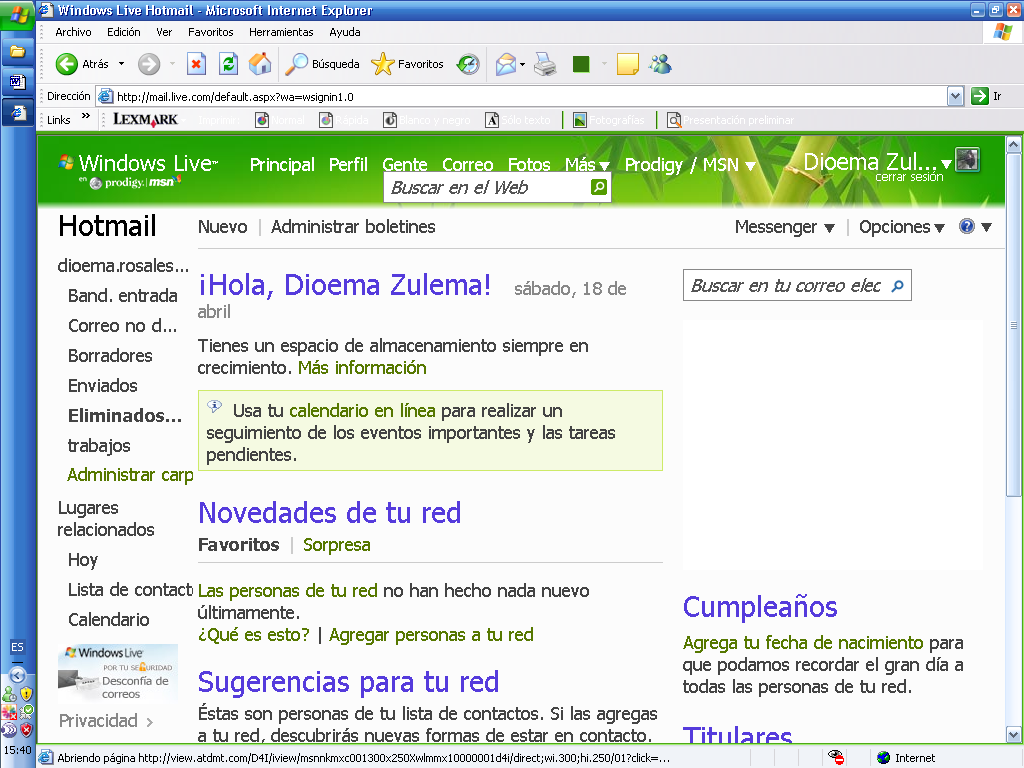Open the Opciones dropdown
The width and height of the screenshot is (1024, 768).
click(x=902, y=227)
